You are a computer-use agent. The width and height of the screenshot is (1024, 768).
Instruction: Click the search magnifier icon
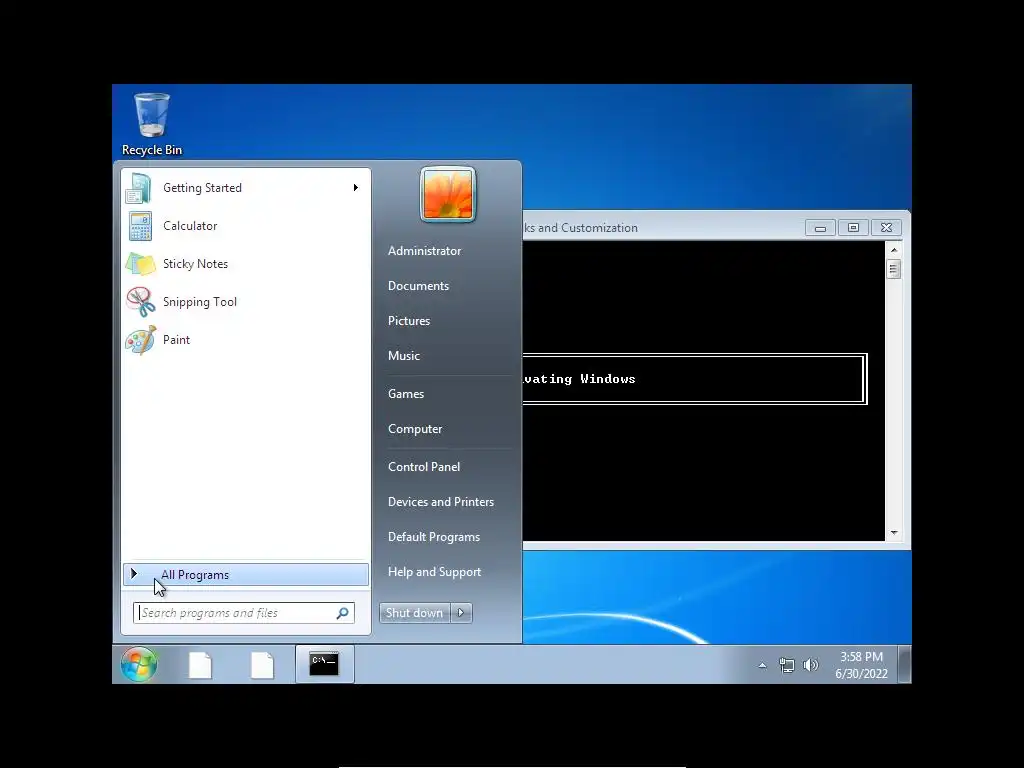point(342,613)
